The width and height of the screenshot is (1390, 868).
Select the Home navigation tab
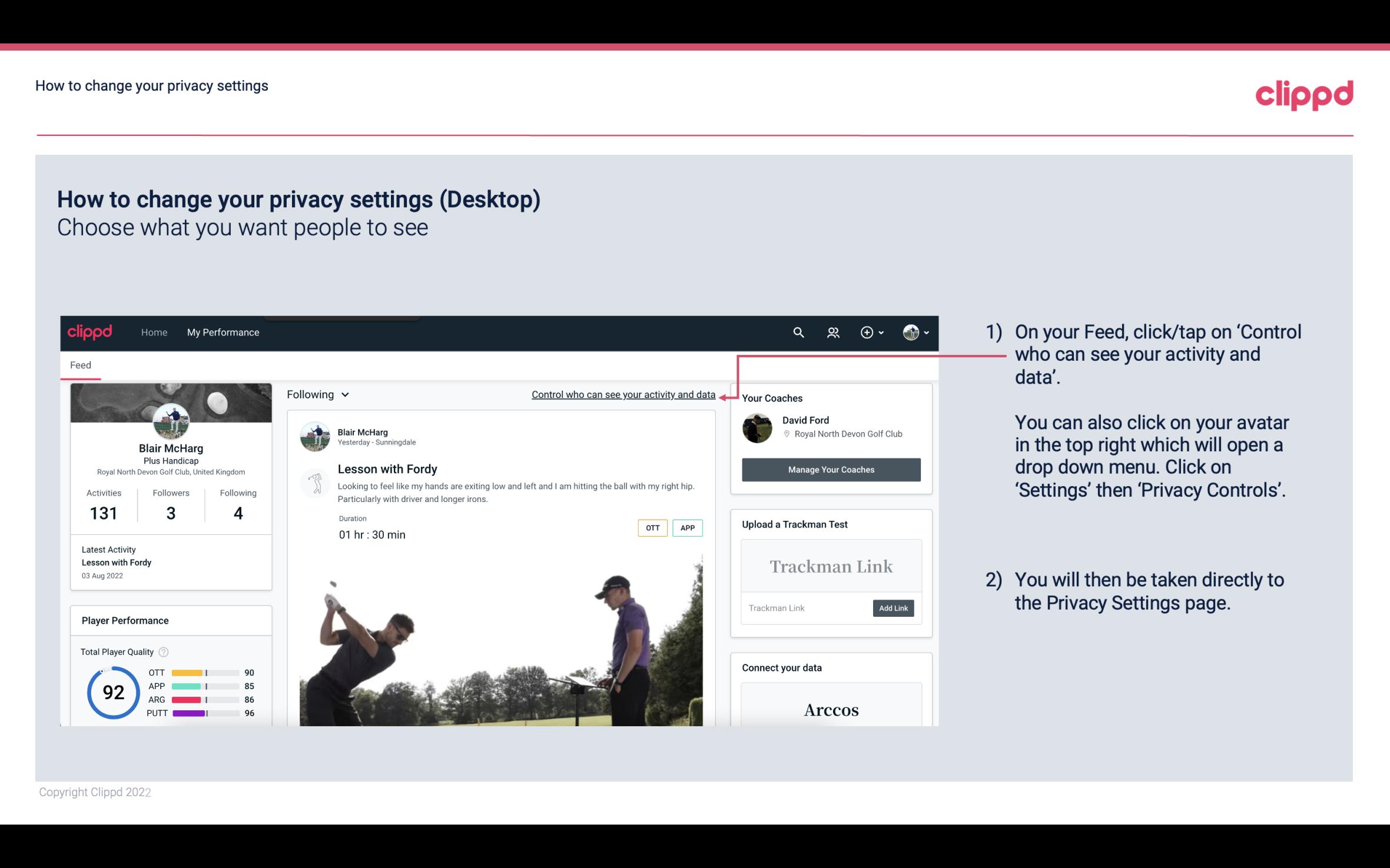tap(153, 332)
